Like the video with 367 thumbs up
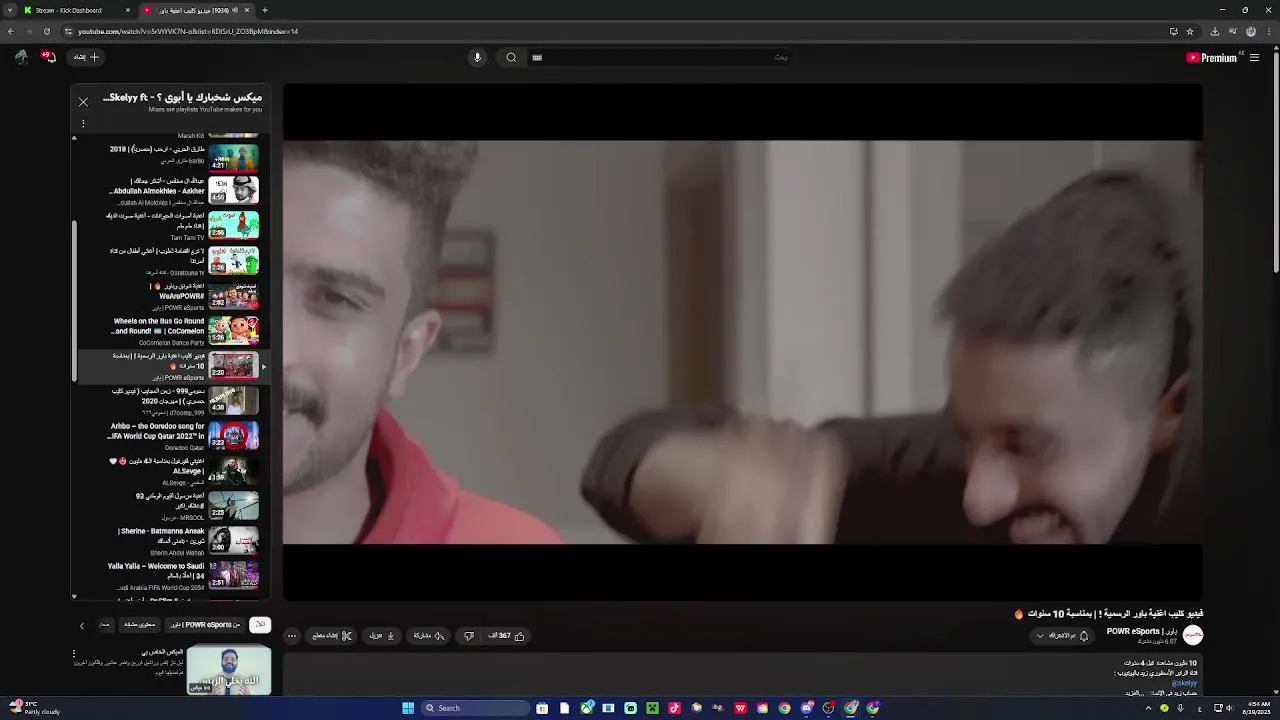The image size is (1280, 720). (507, 636)
